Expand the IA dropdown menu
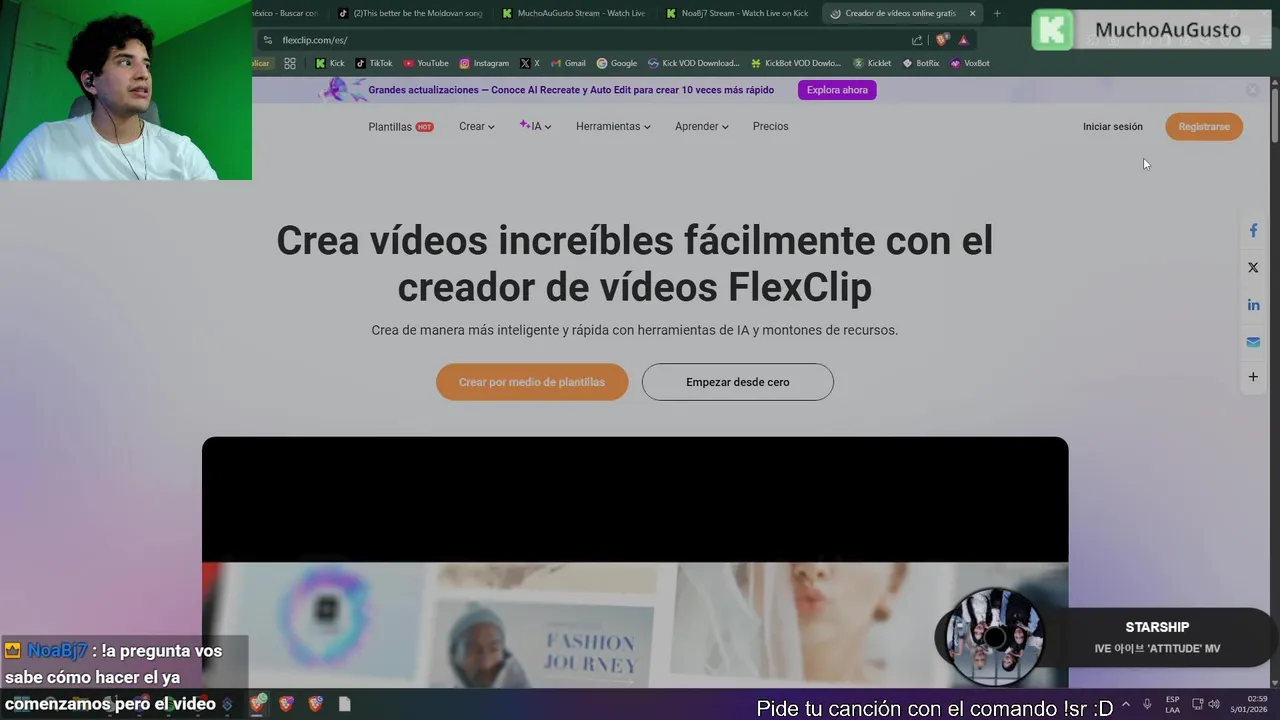1280x720 pixels. [535, 127]
